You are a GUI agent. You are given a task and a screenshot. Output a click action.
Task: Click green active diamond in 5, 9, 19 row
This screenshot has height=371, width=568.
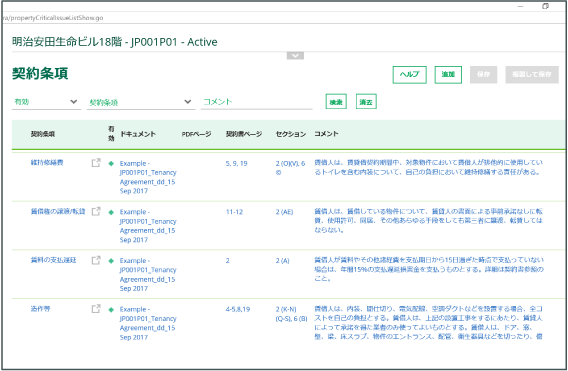coord(111,163)
